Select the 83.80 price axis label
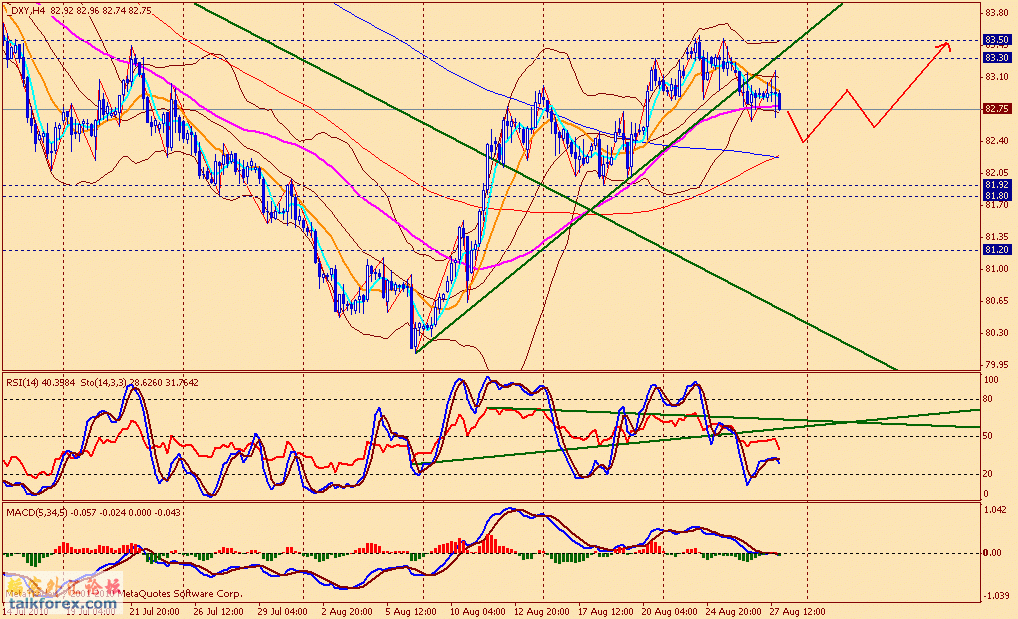1018x619 pixels. tap(997, 12)
